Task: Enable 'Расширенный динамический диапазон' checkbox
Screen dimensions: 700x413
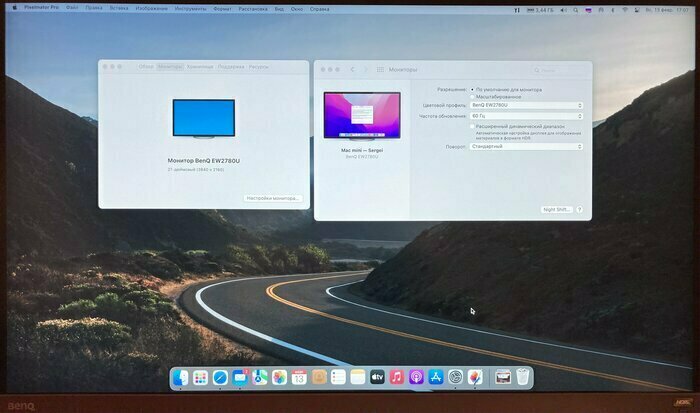Action: [x=472, y=126]
